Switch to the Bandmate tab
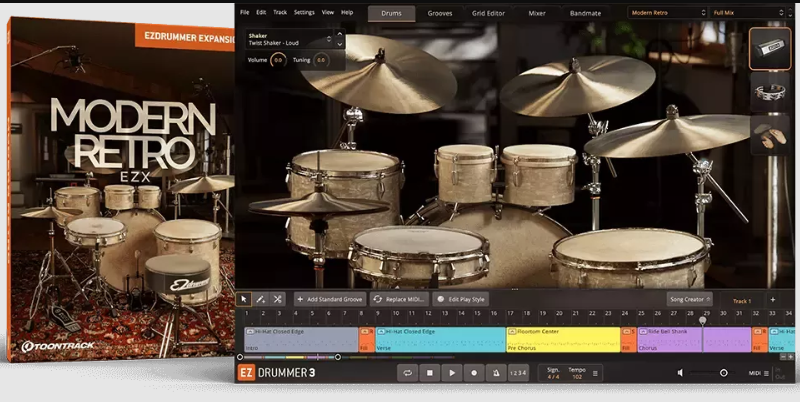The image size is (800, 402). [x=585, y=13]
